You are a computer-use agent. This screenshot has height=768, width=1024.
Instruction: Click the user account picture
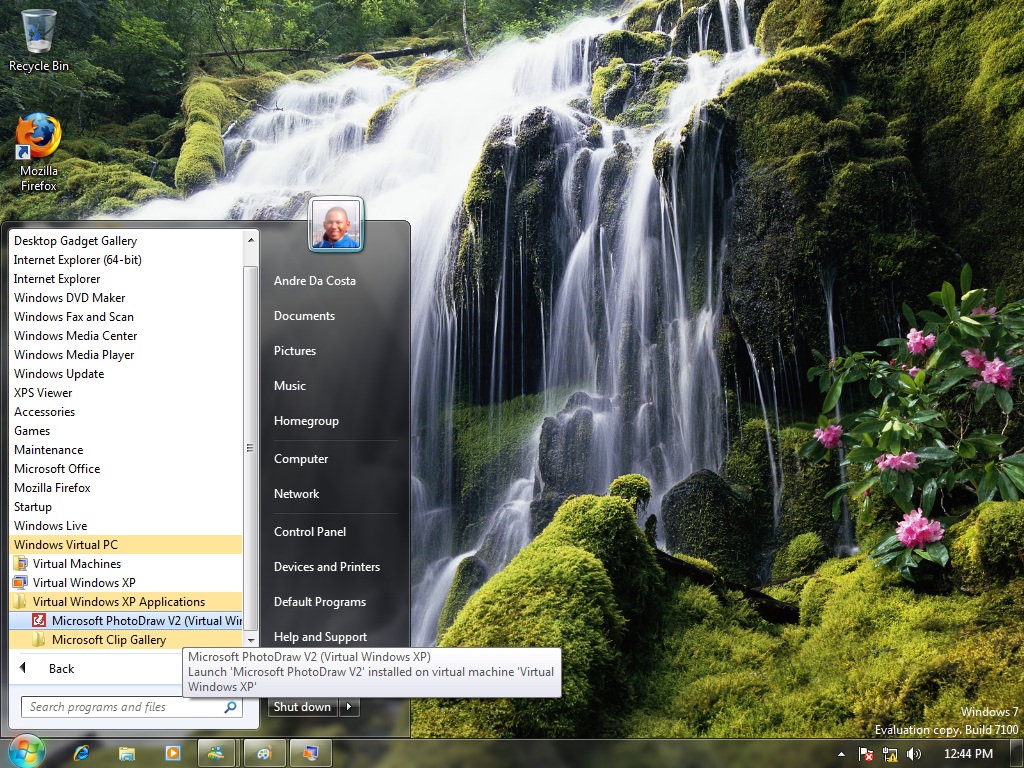(336, 224)
